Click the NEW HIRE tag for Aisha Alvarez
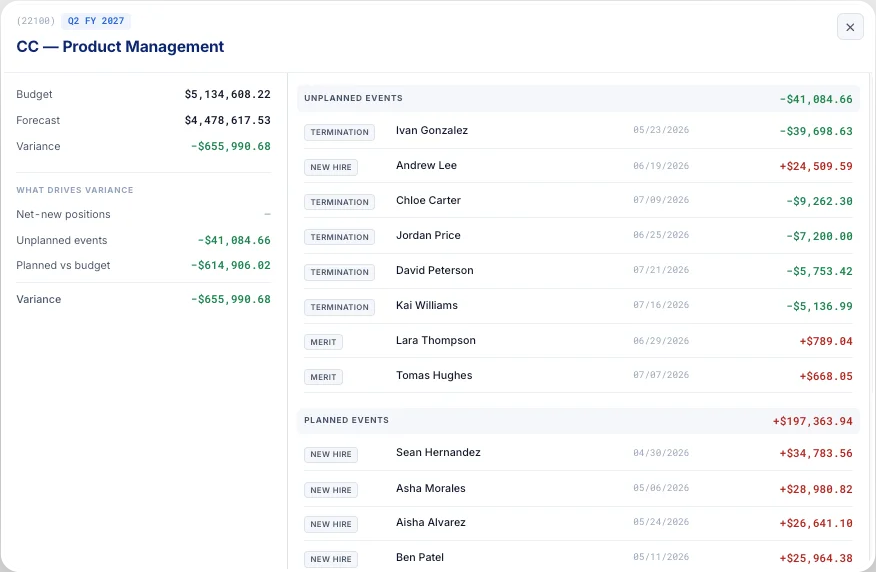The image size is (876, 572). [331, 524]
